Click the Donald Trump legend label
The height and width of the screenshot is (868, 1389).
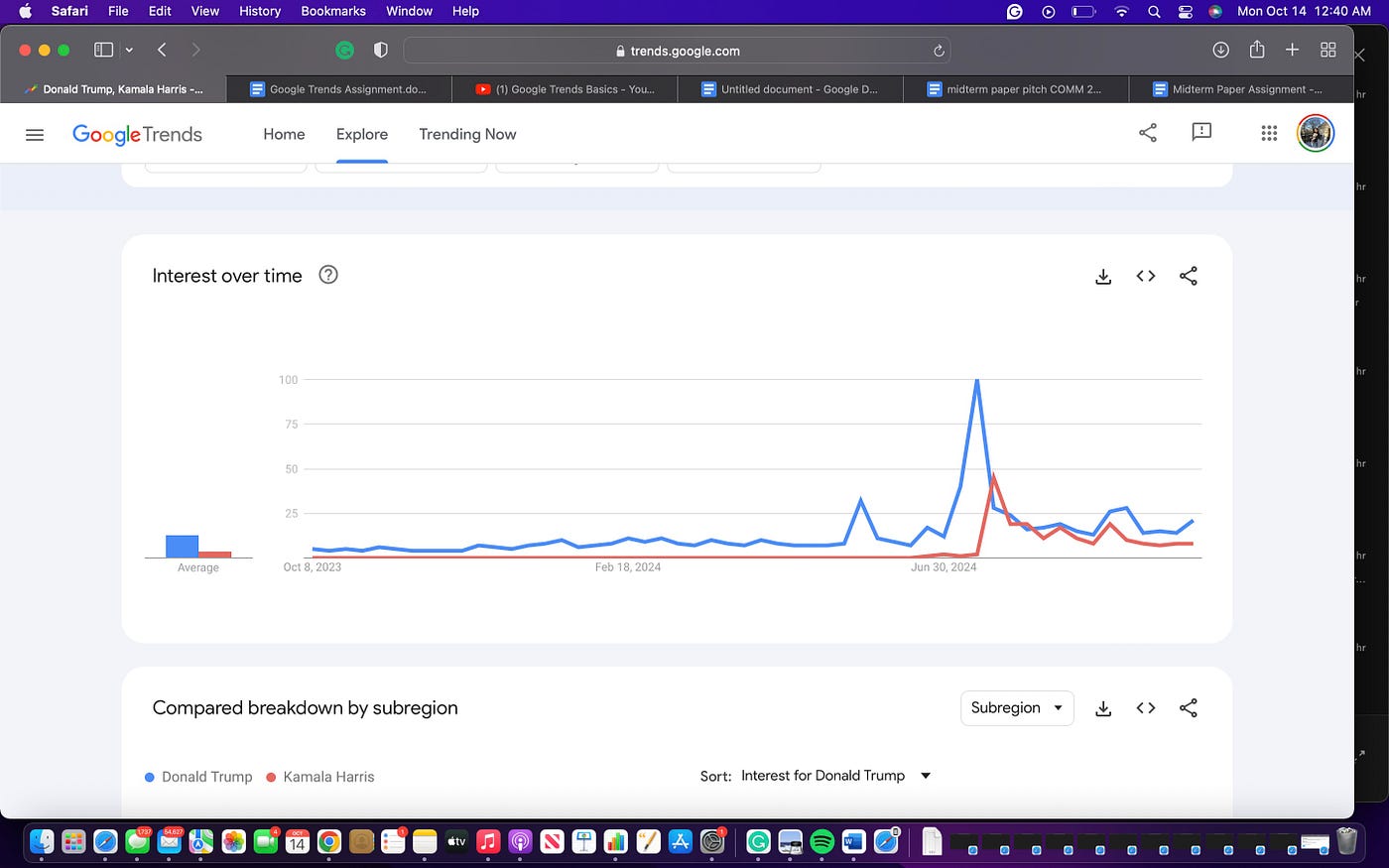coord(207,777)
